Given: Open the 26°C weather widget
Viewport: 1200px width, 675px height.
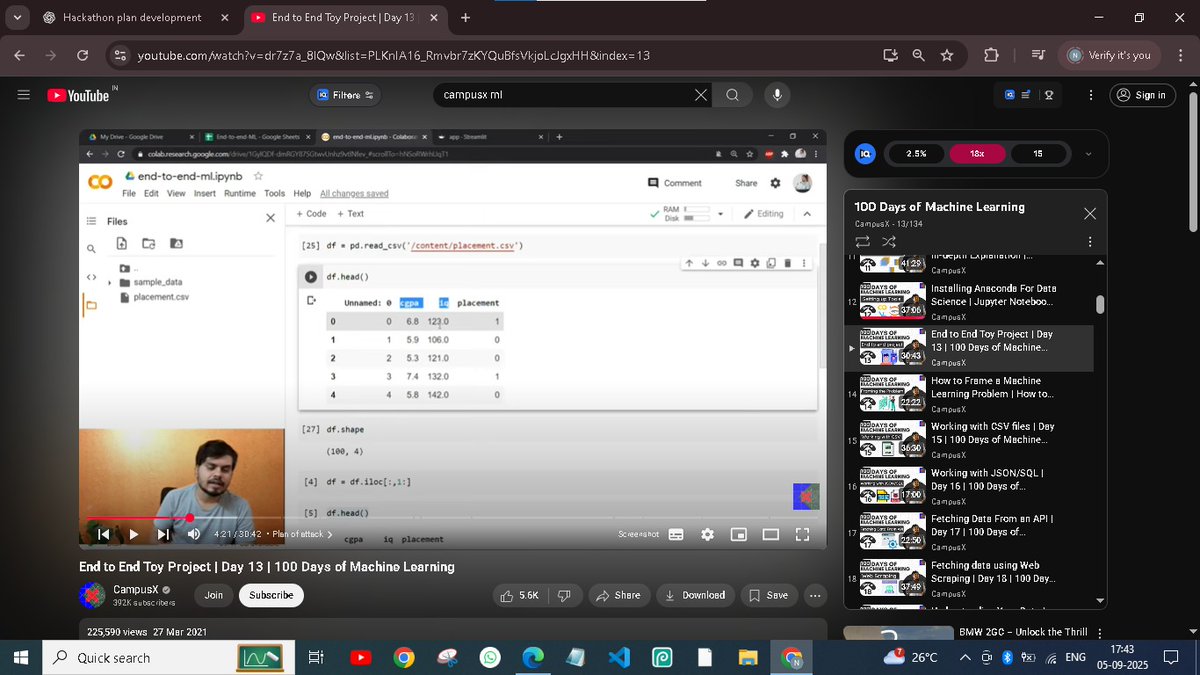Looking at the screenshot, I should click(x=910, y=657).
